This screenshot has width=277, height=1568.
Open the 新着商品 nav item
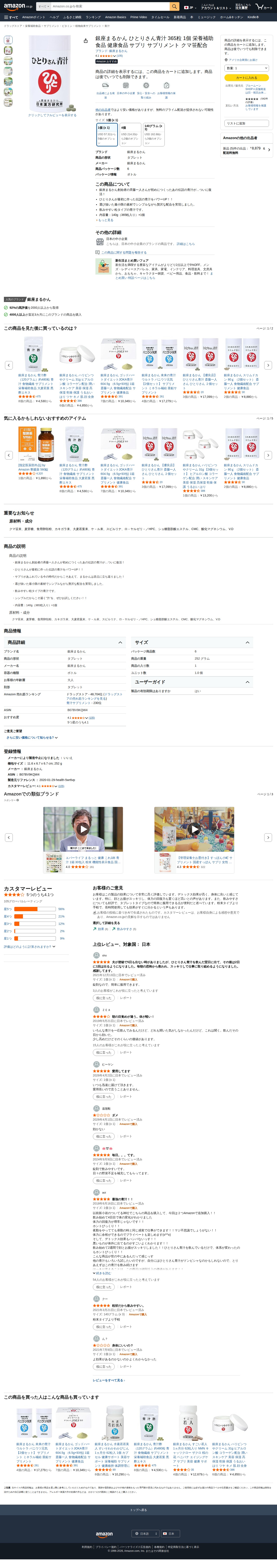tap(180, 17)
